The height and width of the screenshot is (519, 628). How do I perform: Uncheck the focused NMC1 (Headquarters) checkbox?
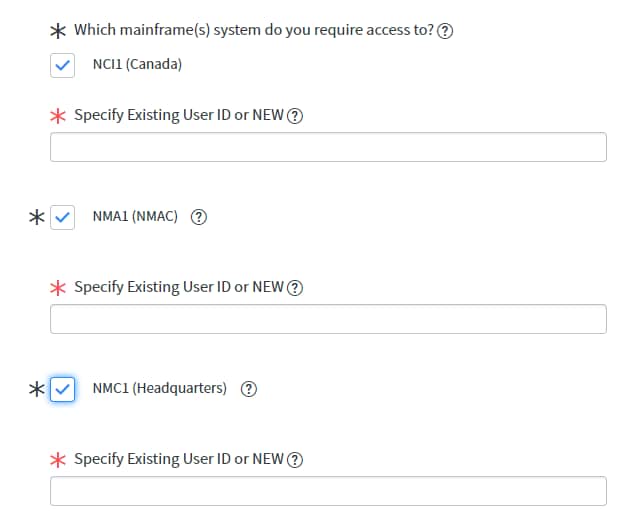coord(62,389)
